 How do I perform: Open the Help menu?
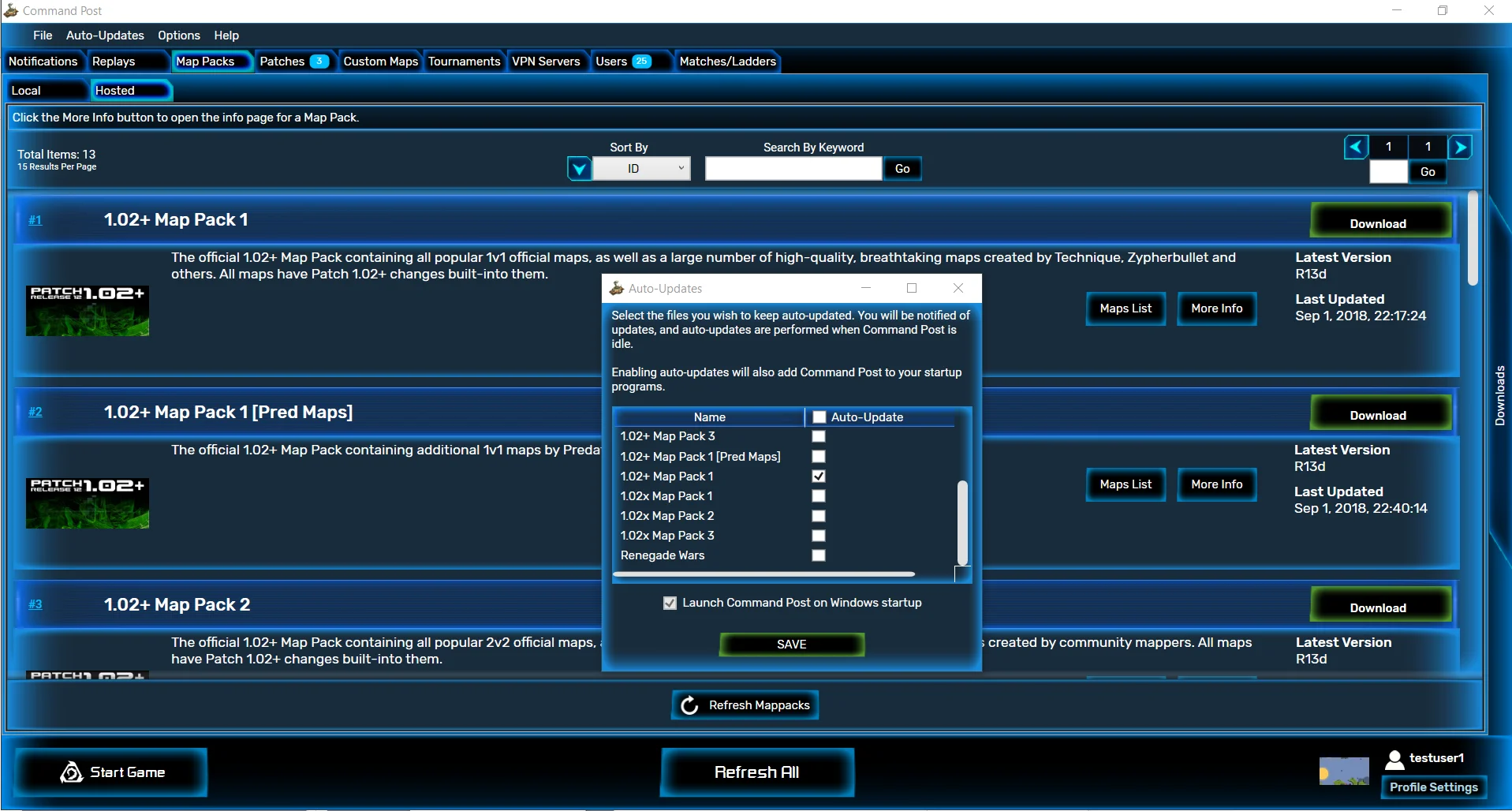point(226,36)
